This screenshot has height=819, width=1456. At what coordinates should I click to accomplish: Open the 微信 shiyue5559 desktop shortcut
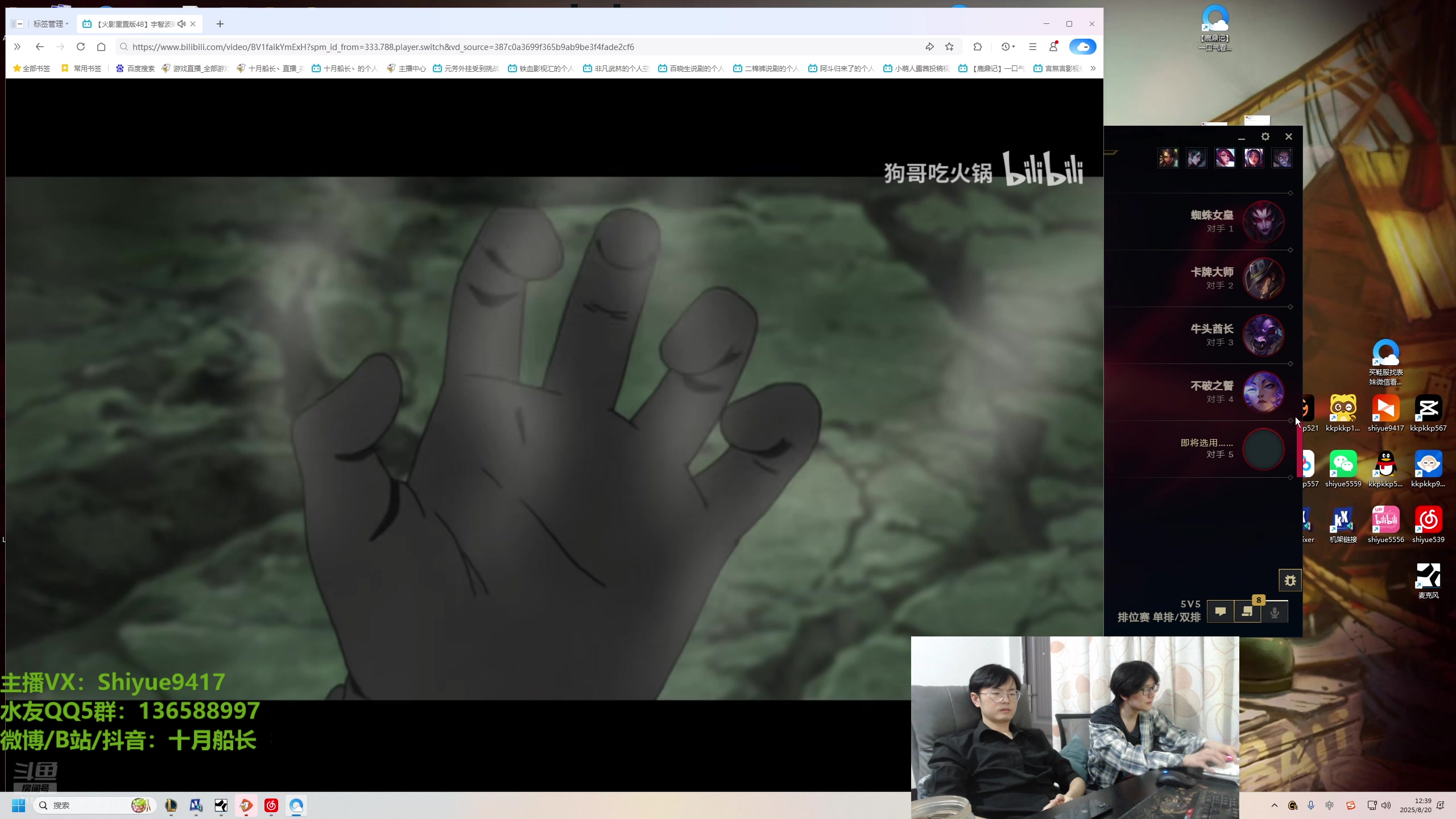1343,469
